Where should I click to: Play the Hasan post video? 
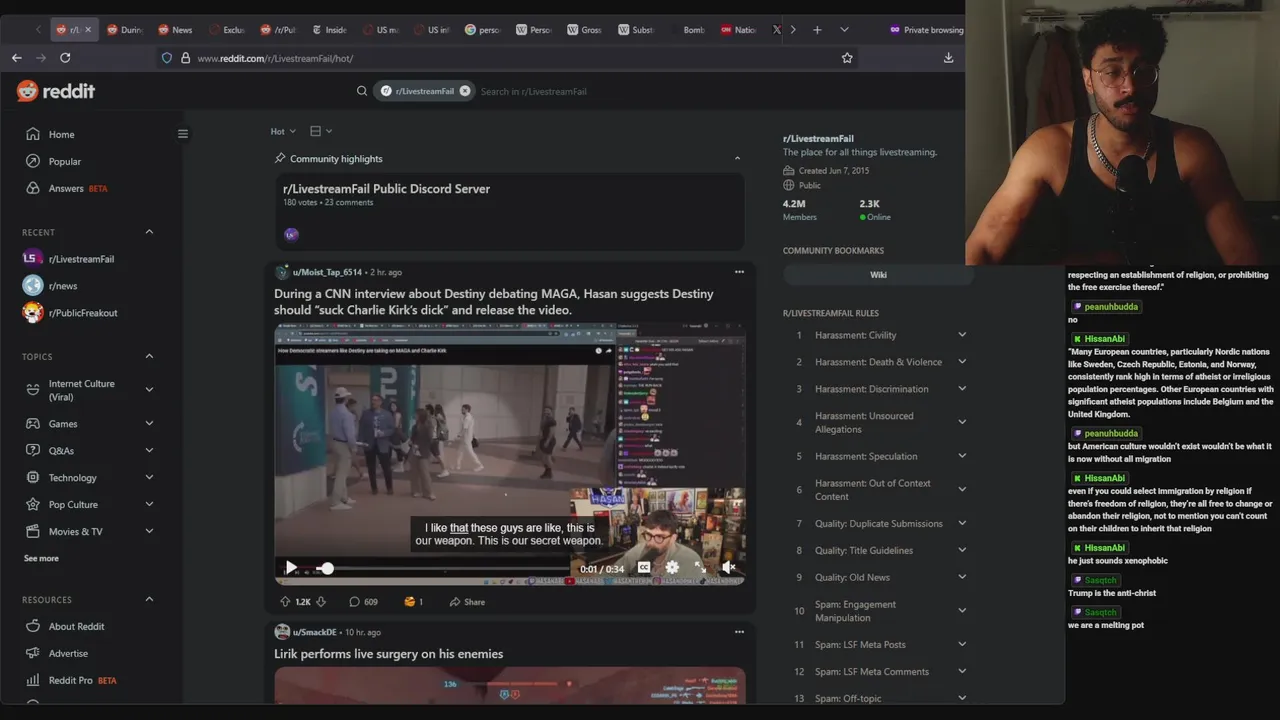tap(291, 568)
